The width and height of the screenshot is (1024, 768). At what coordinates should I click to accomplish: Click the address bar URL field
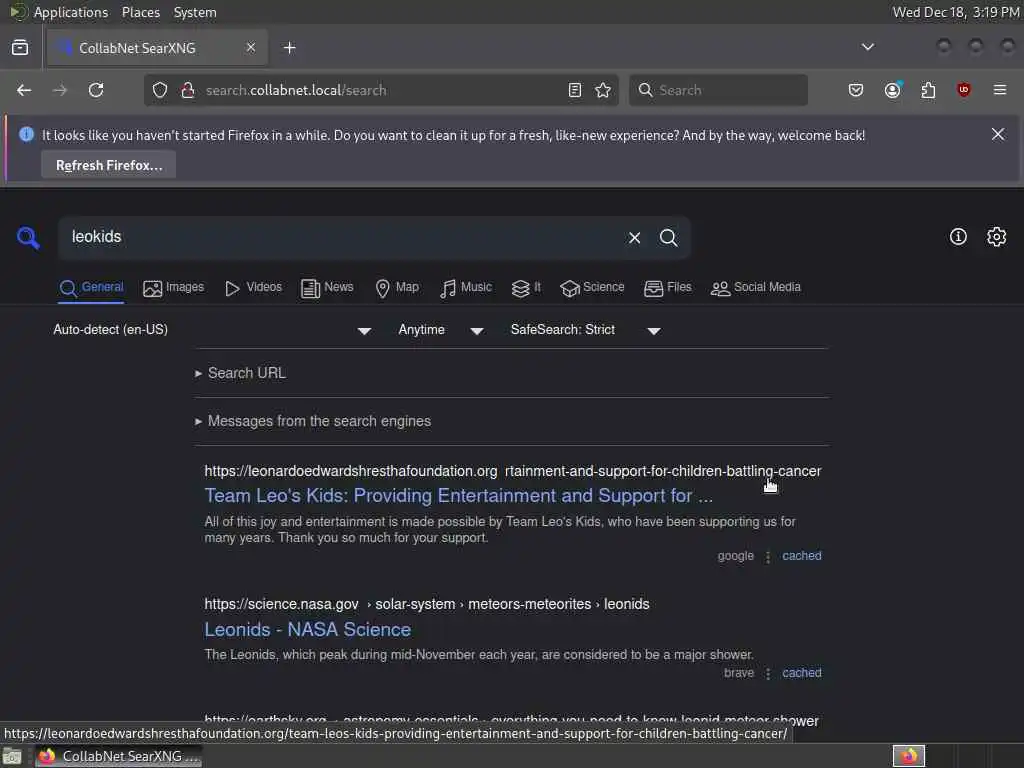381,90
